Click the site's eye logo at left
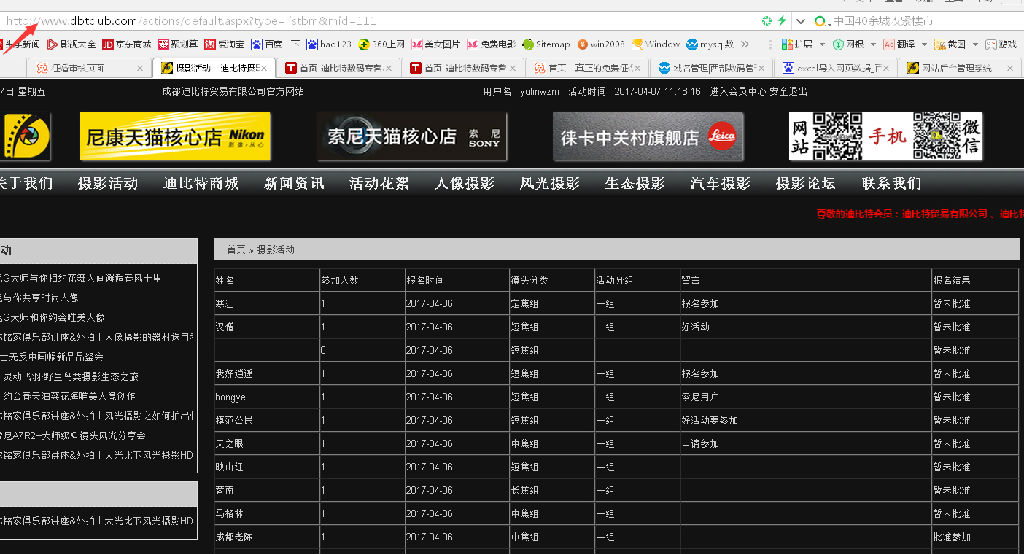 point(26,137)
